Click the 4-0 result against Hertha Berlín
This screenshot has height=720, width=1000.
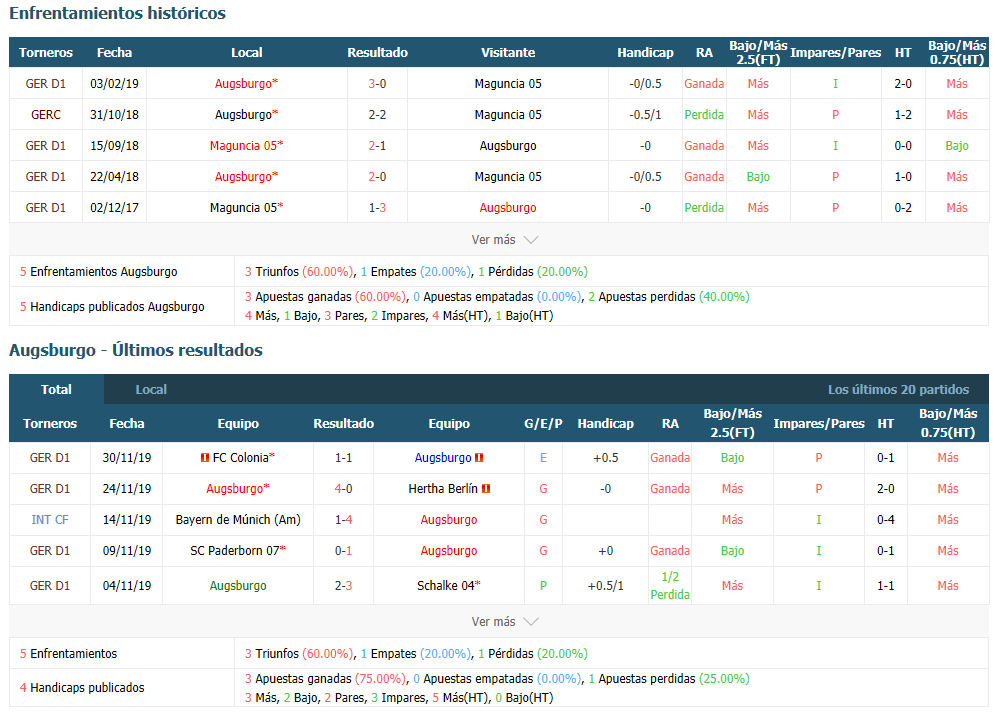(343, 489)
